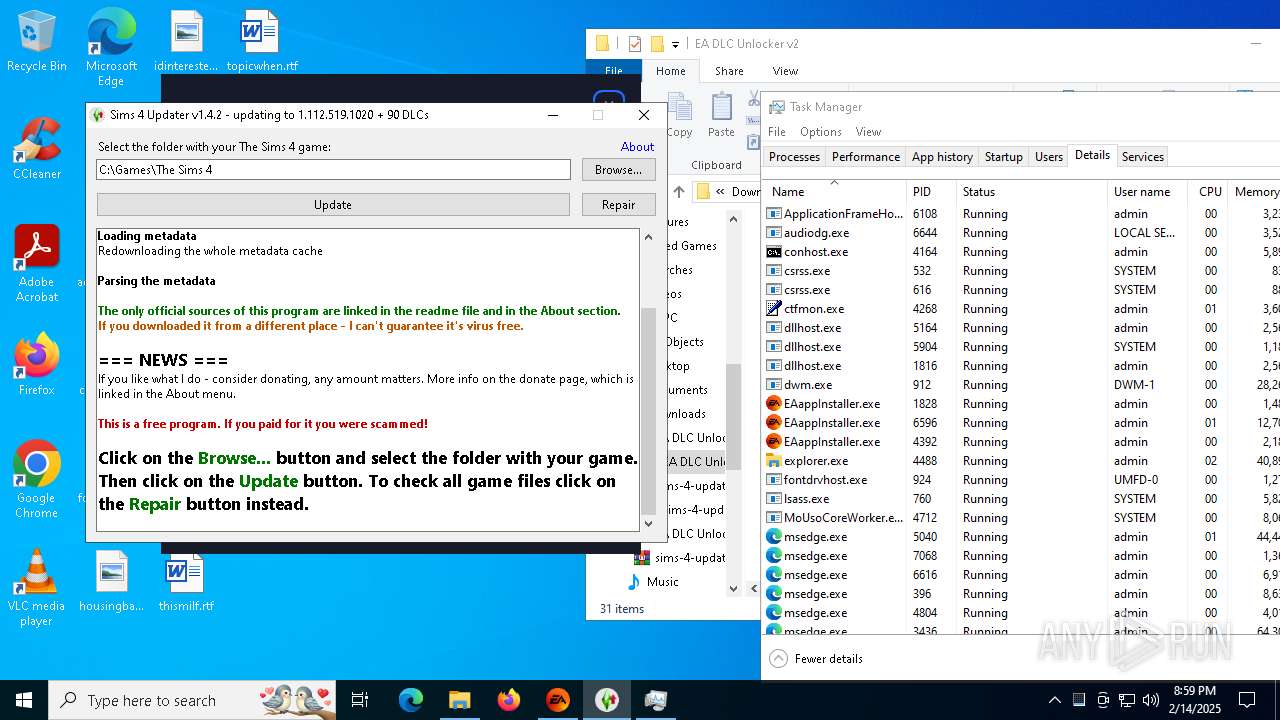Select EAappInstaller.exe with PID 1828
Viewport: 1280px width, 720px height.
click(1022, 404)
